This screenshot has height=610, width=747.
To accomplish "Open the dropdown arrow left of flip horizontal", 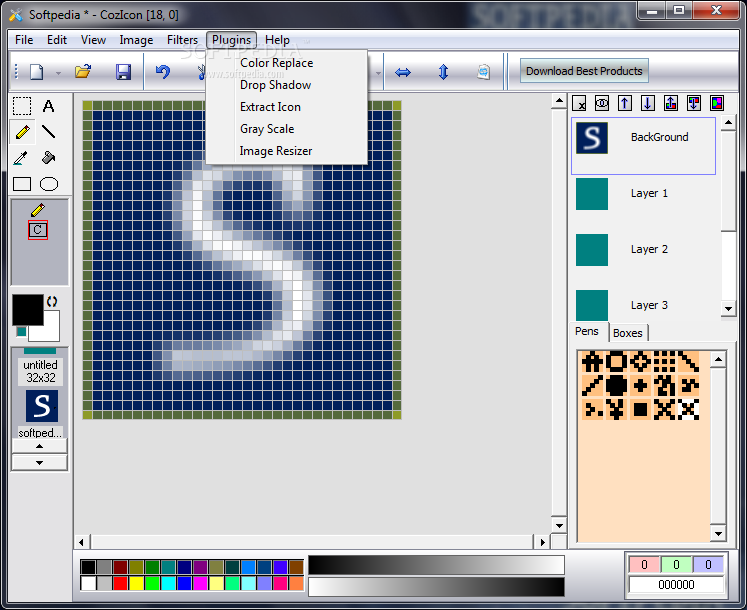I will 378,73.
